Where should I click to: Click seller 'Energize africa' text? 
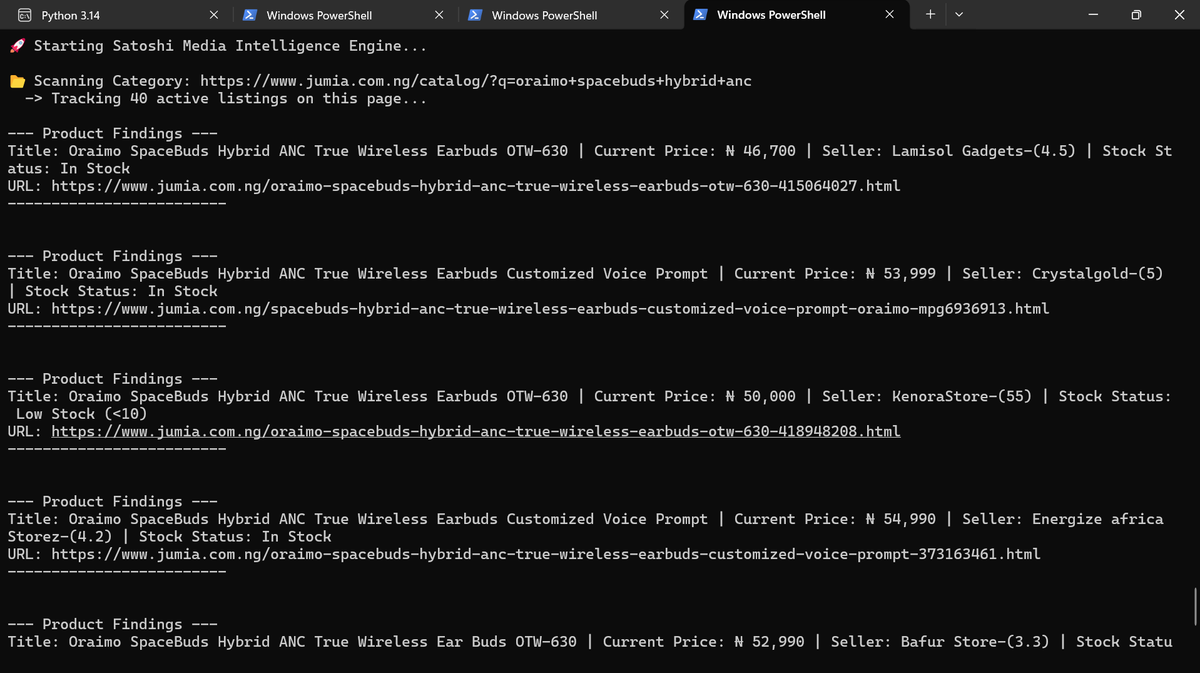click(1097, 519)
